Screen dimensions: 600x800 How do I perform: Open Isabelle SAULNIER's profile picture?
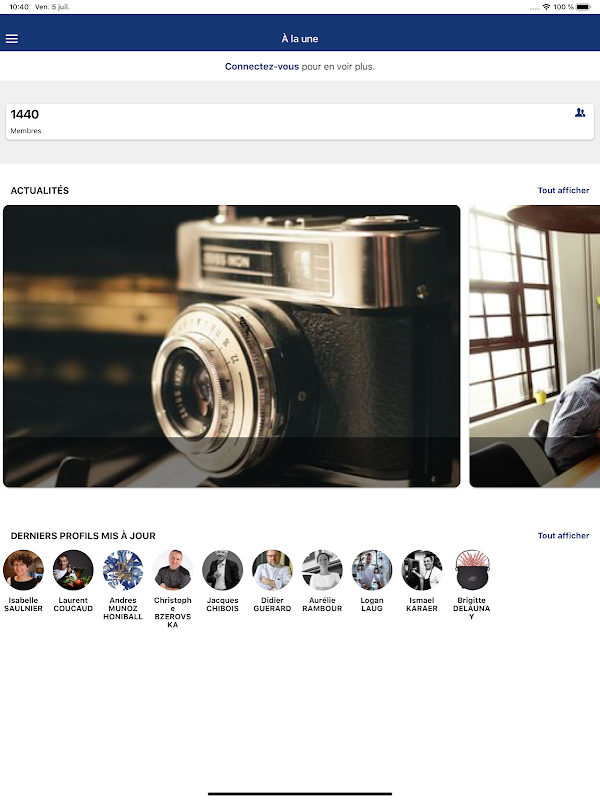coord(23,570)
